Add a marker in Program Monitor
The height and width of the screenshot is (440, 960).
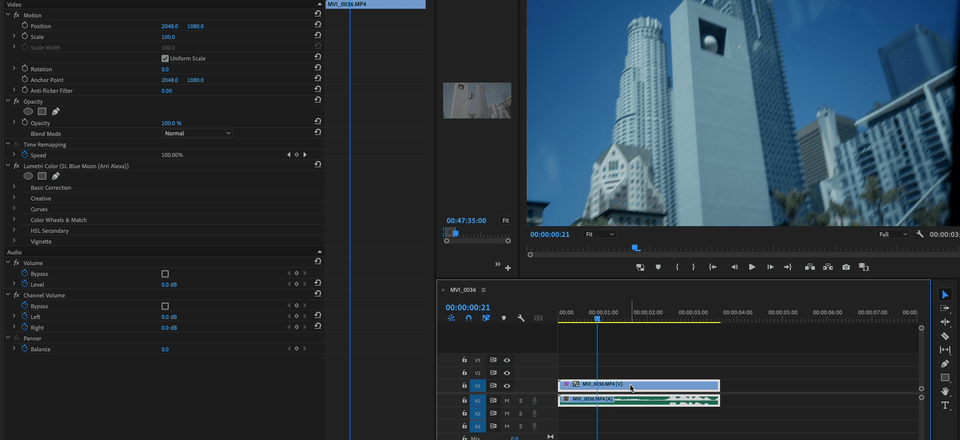click(658, 267)
